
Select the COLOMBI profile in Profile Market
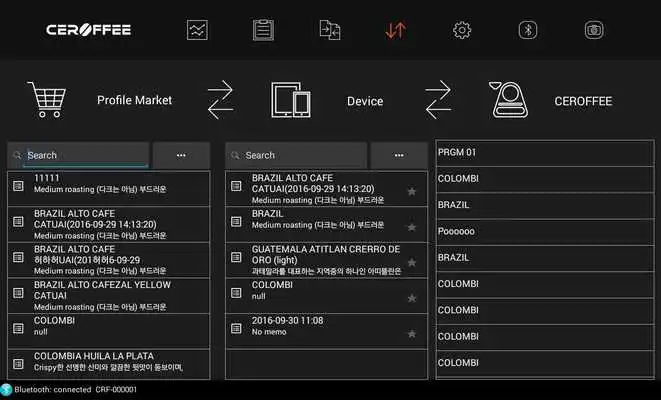(x=109, y=331)
